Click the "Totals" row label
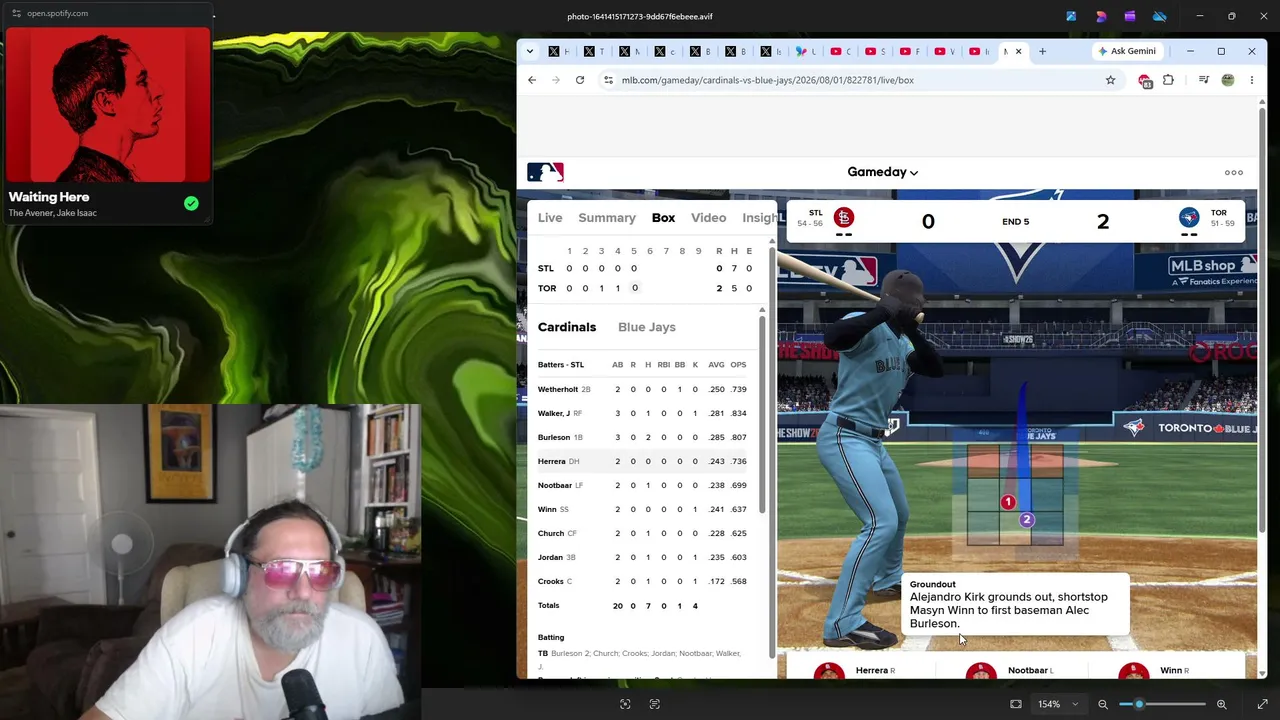The height and width of the screenshot is (720, 1280). (549, 605)
